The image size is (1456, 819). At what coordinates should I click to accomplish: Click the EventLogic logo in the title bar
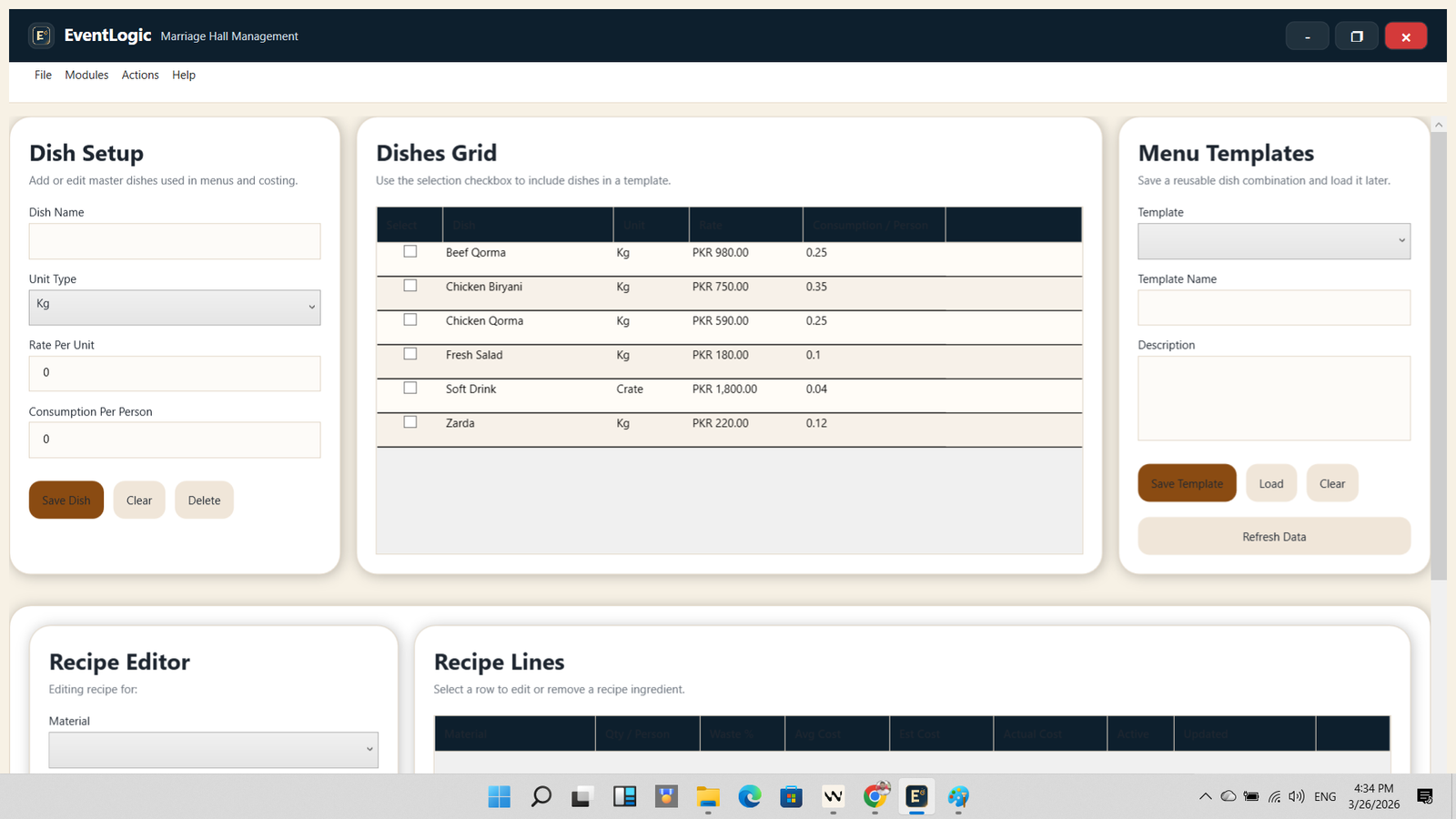click(x=40, y=35)
